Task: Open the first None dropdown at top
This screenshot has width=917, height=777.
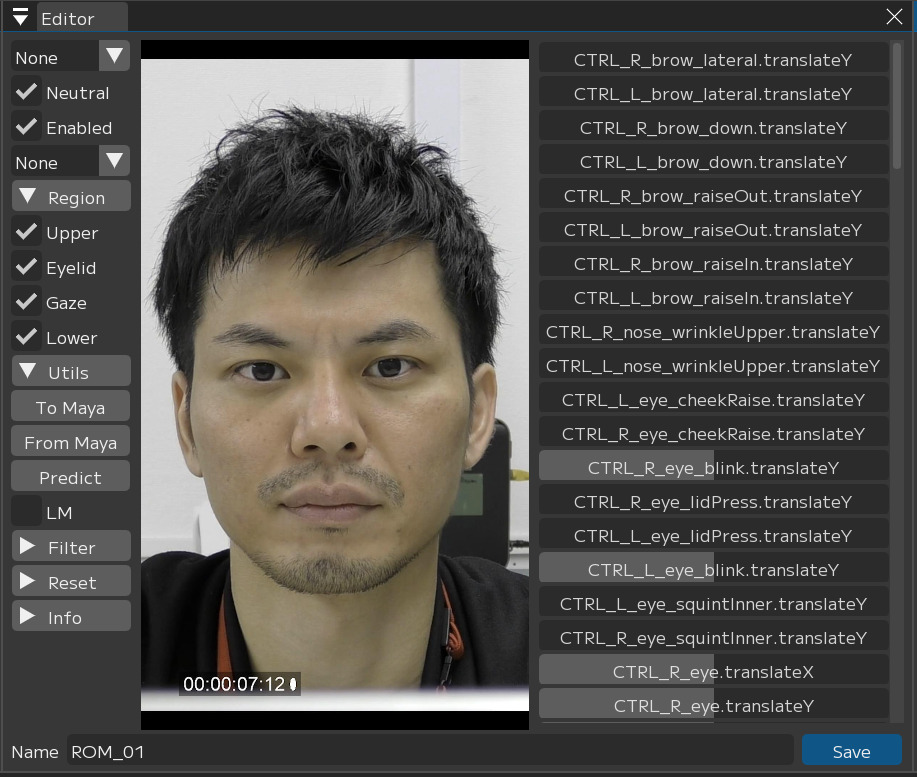Action: click(70, 57)
